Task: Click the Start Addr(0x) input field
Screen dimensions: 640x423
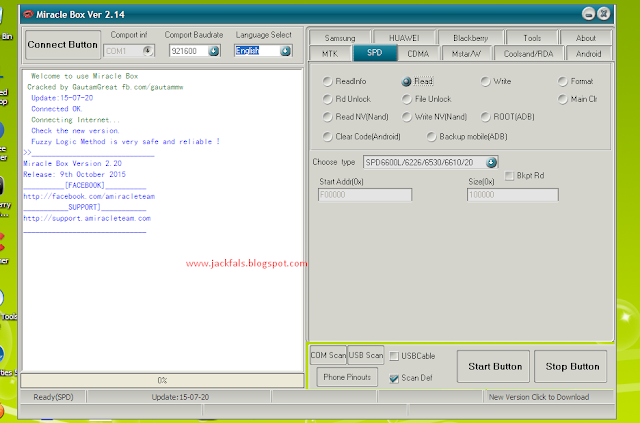Action: click(x=365, y=195)
